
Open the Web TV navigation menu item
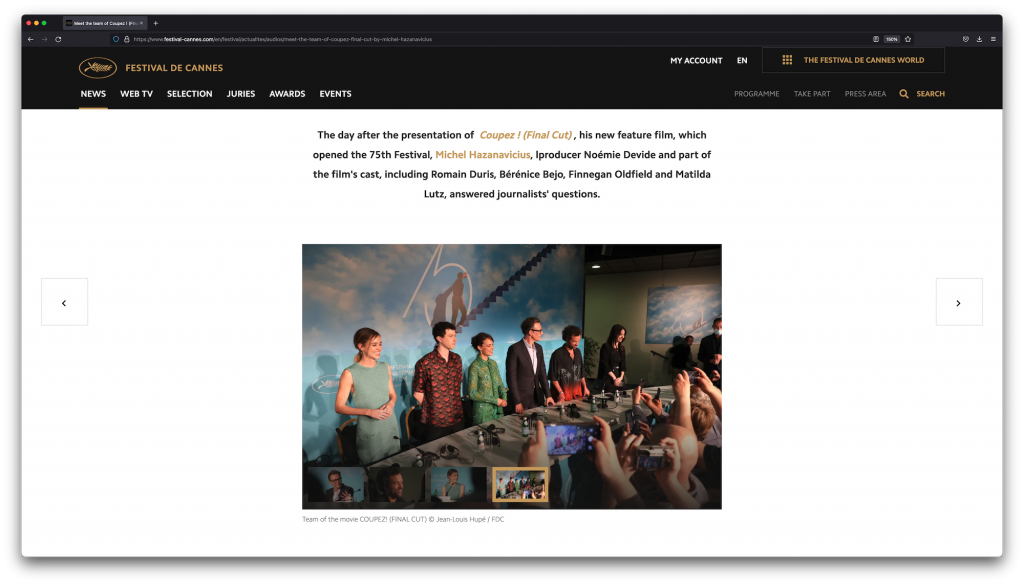coord(136,94)
